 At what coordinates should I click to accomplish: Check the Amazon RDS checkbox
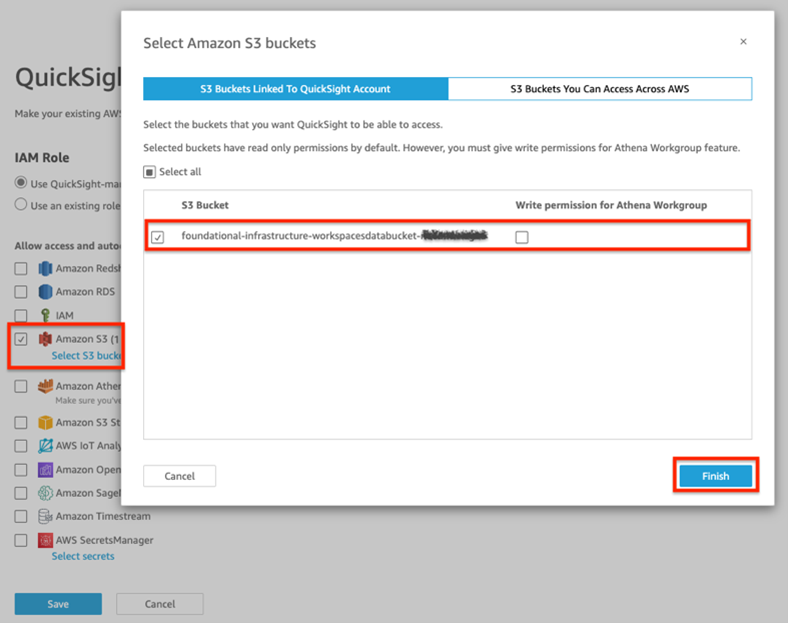click(21, 291)
